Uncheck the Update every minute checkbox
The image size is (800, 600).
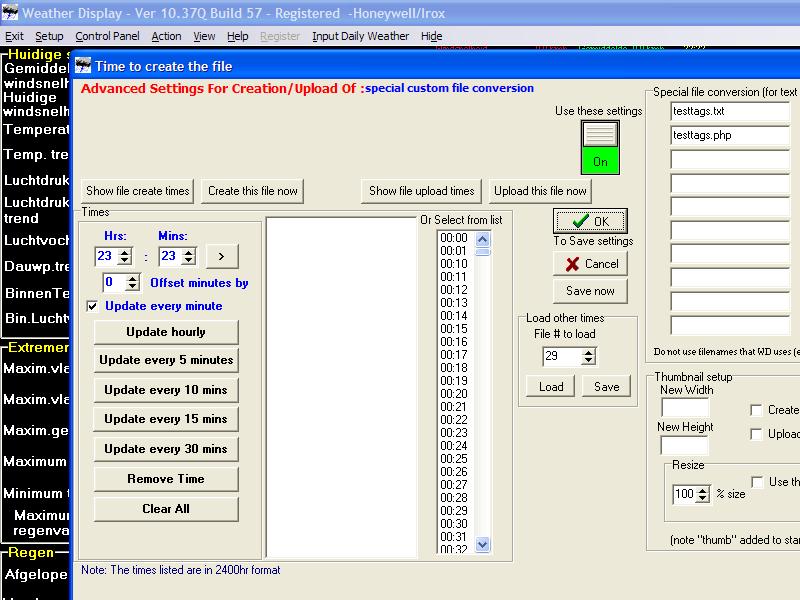[92, 306]
